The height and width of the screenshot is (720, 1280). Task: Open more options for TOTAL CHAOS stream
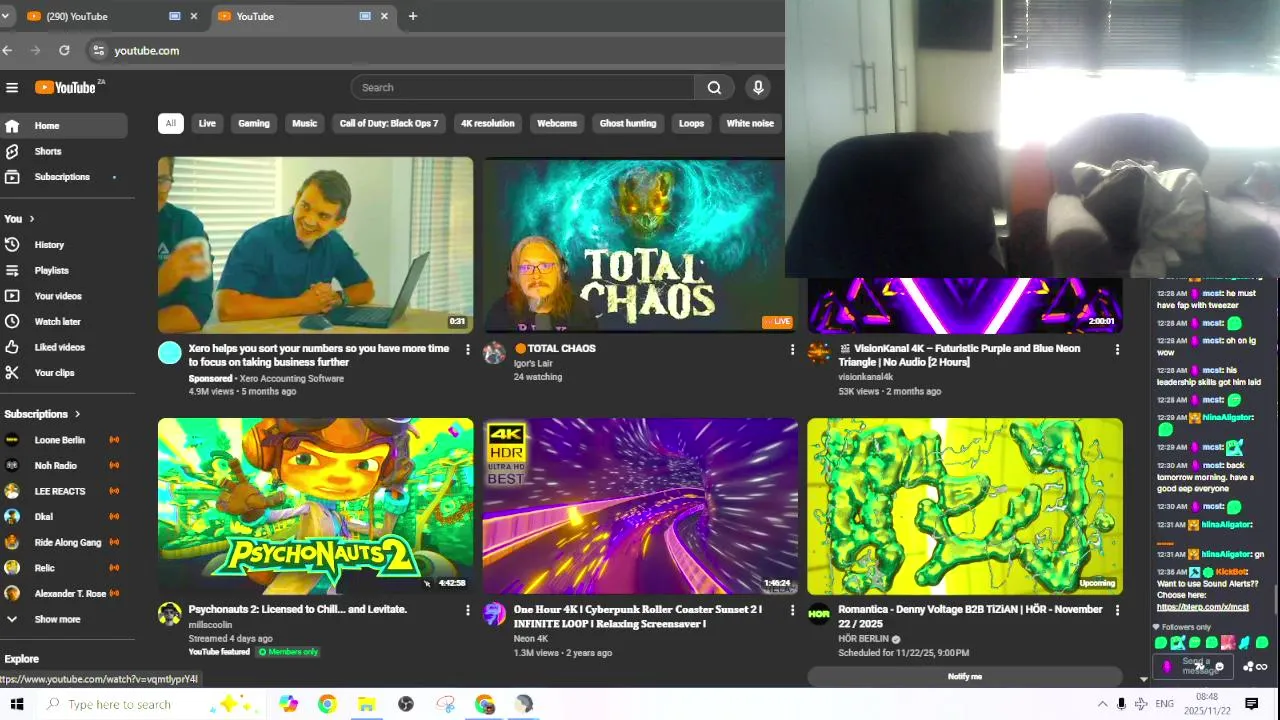pyautogui.click(x=792, y=349)
